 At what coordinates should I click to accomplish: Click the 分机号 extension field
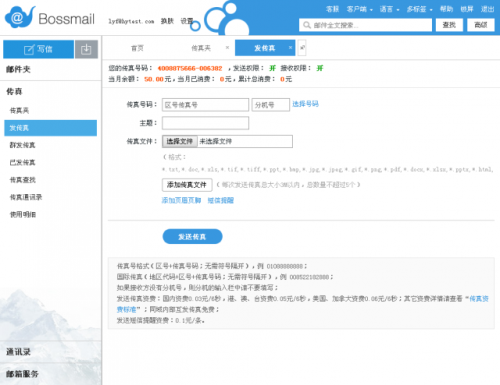click(x=271, y=105)
